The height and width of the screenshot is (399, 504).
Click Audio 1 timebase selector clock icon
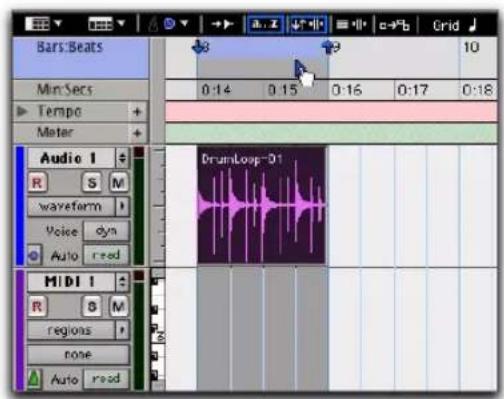[x=34, y=255]
